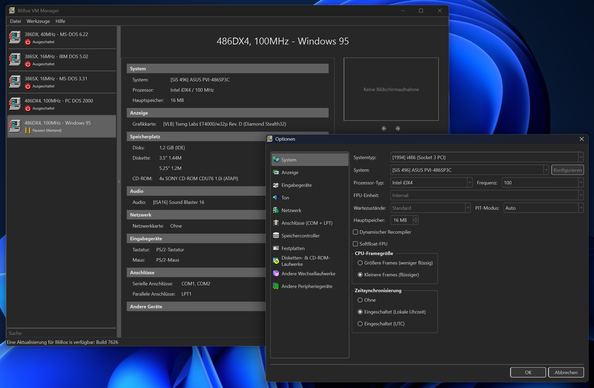This screenshot has height=388, width=594.
Task: Click the 386DX 40MHz MS-DOS 6.22 machine icon
Action: click(x=15, y=37)
